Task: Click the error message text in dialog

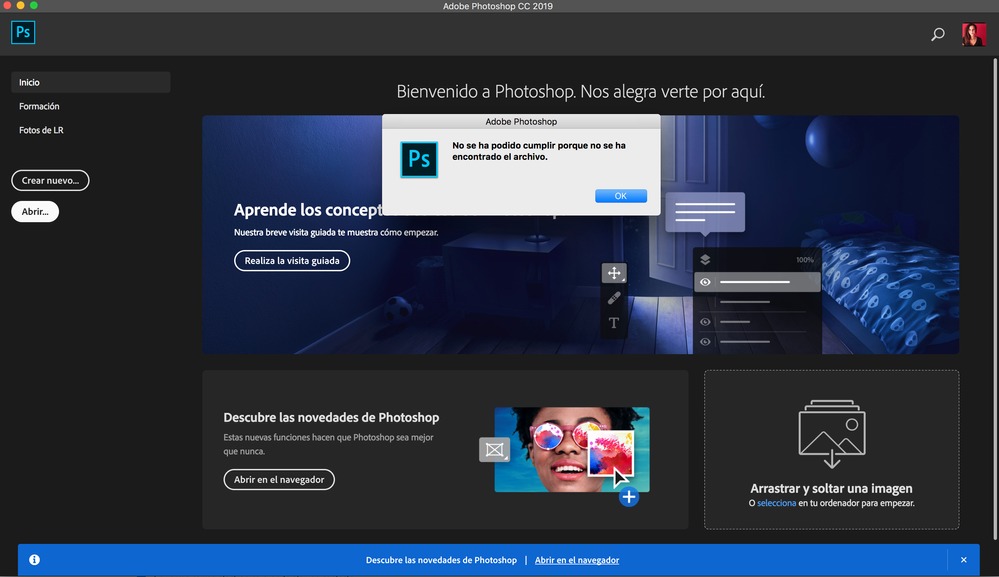Action: (539, 151)
